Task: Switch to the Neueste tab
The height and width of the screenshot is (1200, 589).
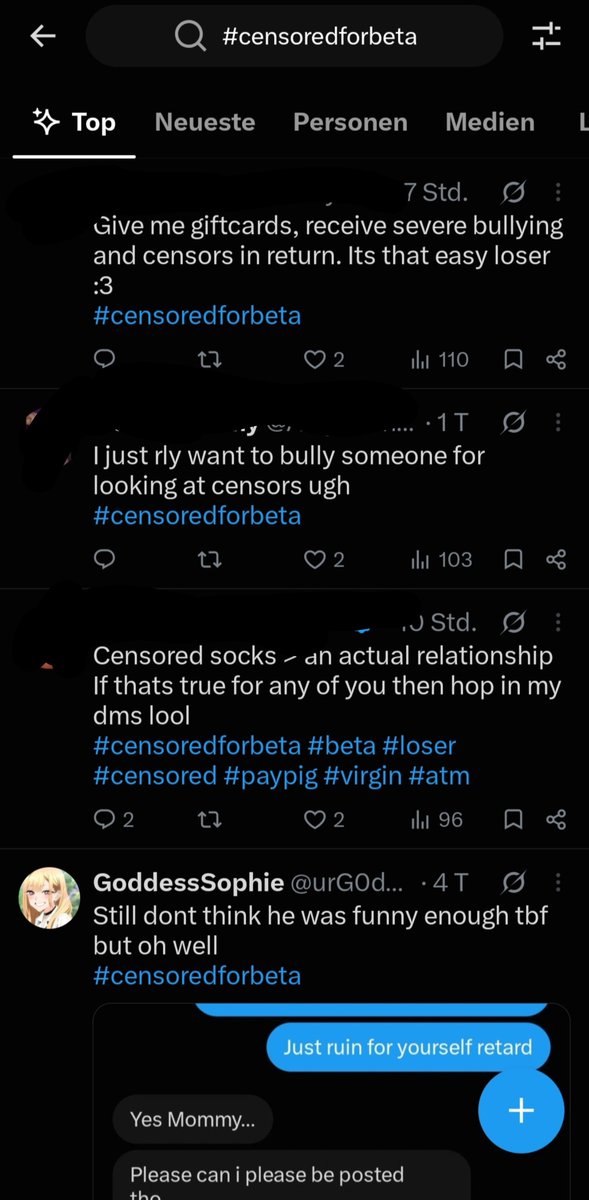Action: (x=205, y=122)
